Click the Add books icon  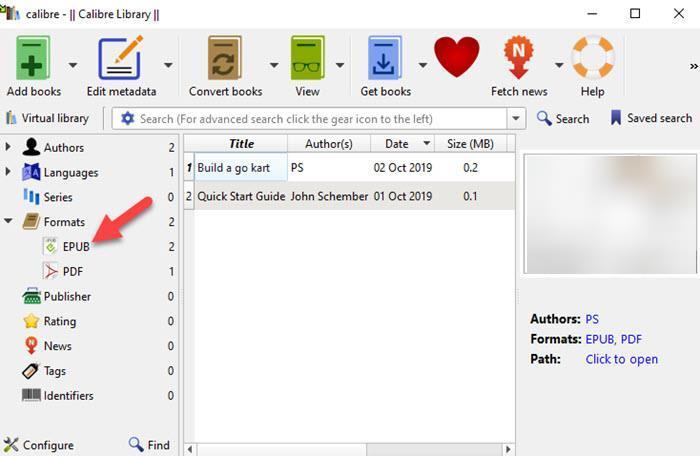point(33,58)
